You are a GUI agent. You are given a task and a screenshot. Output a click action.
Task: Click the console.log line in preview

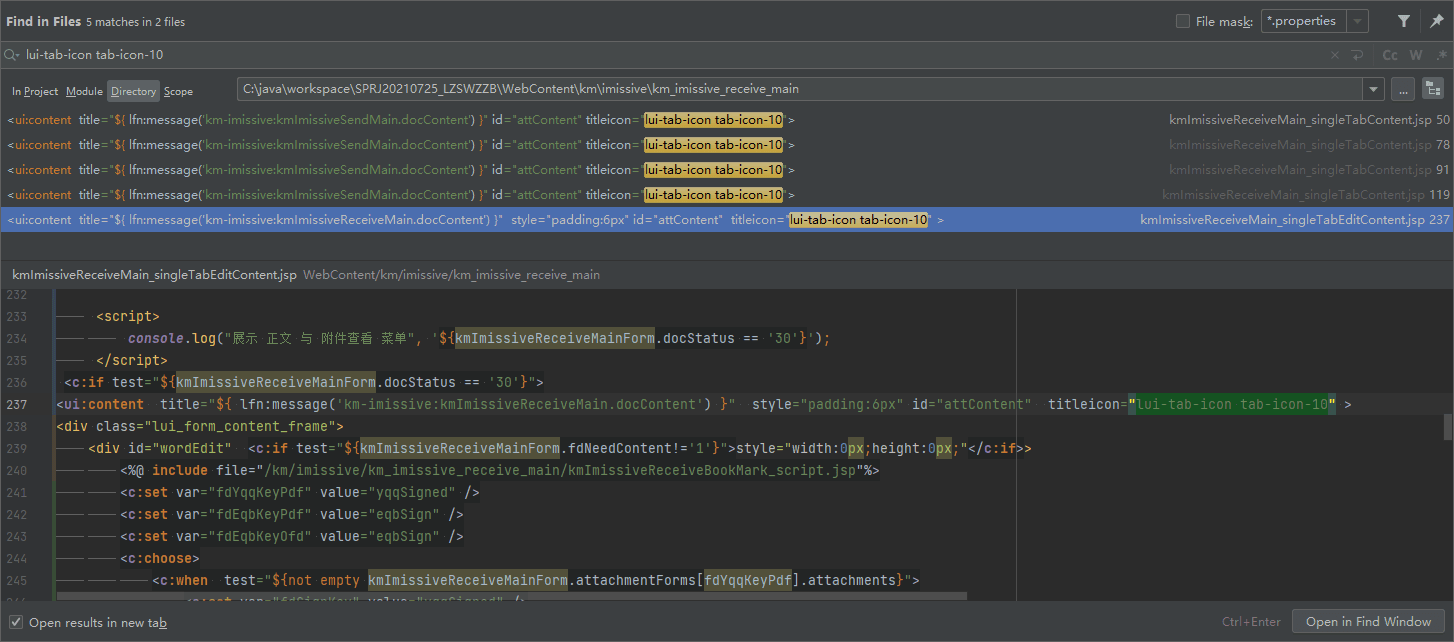click(x=479, y=338)
